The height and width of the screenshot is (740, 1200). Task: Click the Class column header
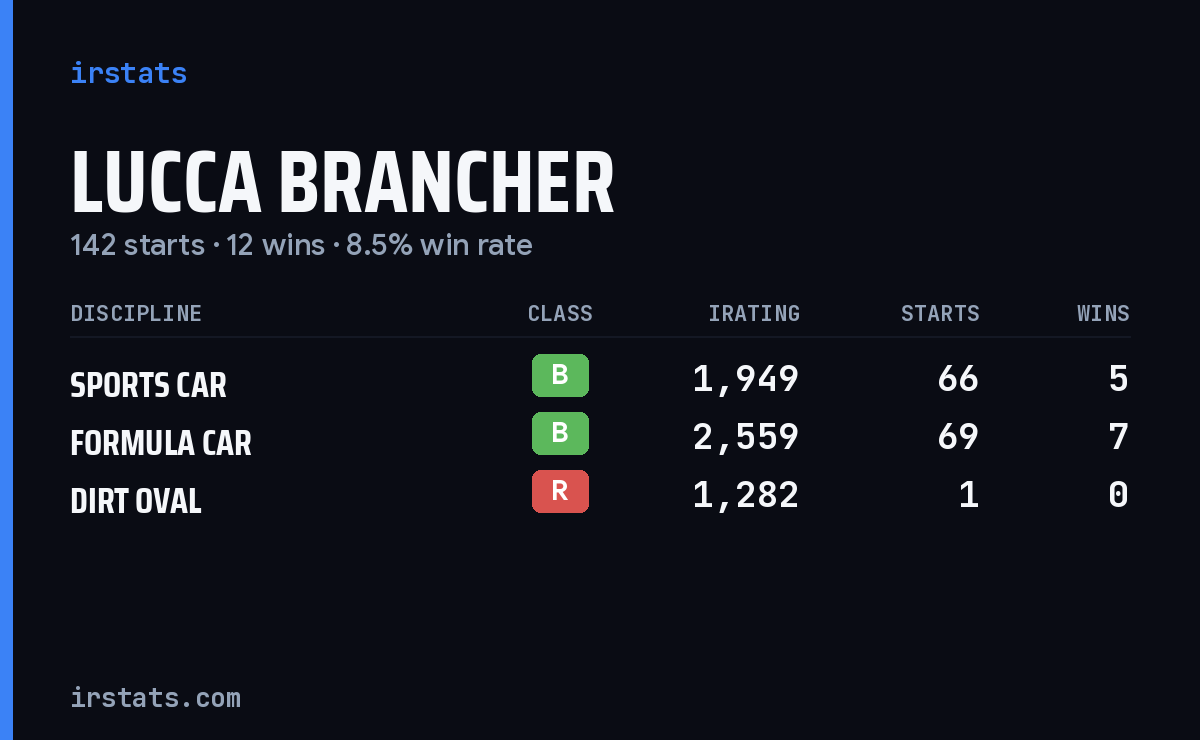[x=560, y=313]
